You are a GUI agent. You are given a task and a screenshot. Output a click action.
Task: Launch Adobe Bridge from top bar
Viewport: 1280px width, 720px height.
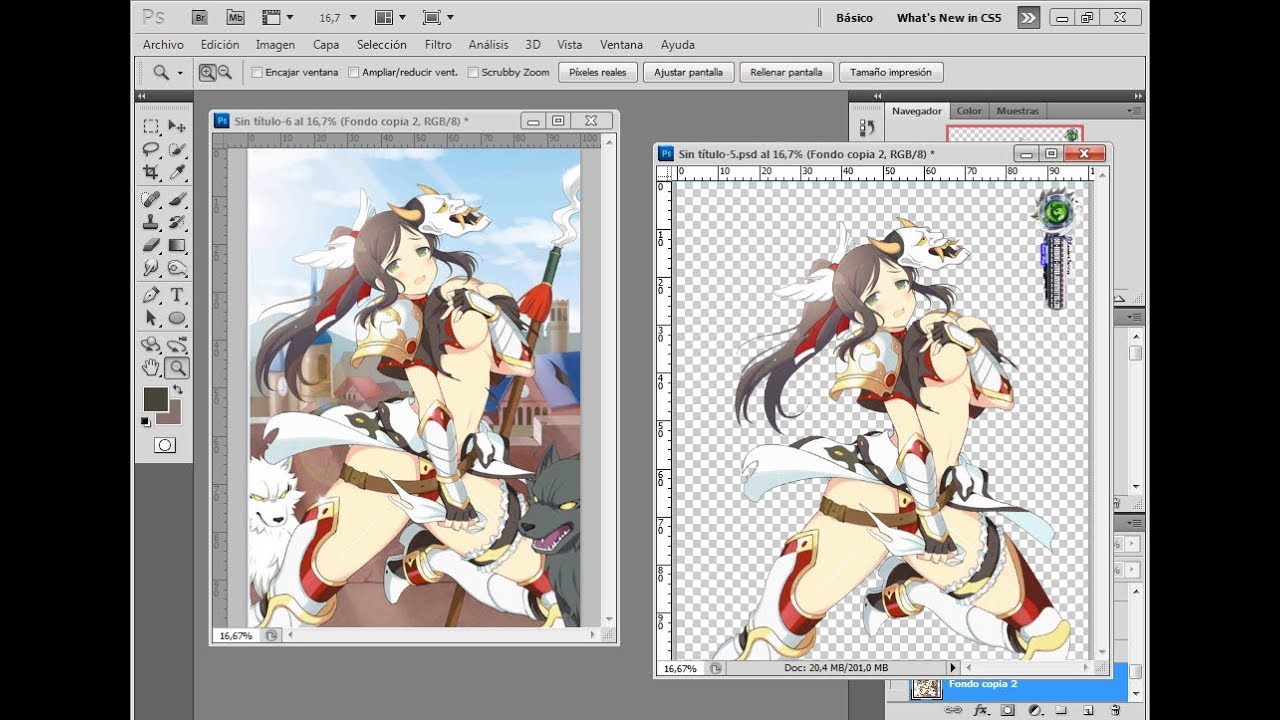200,17
